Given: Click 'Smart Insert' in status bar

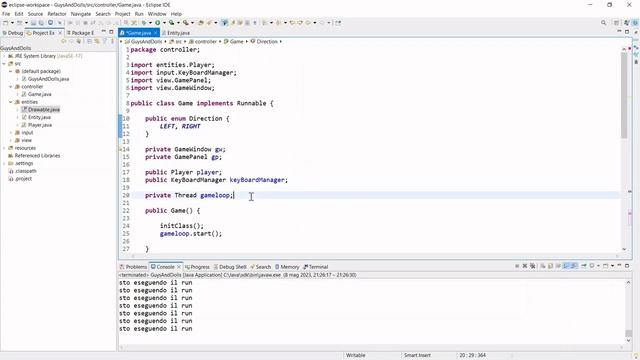Looking at the screenshot, I should tap(417, 356).
